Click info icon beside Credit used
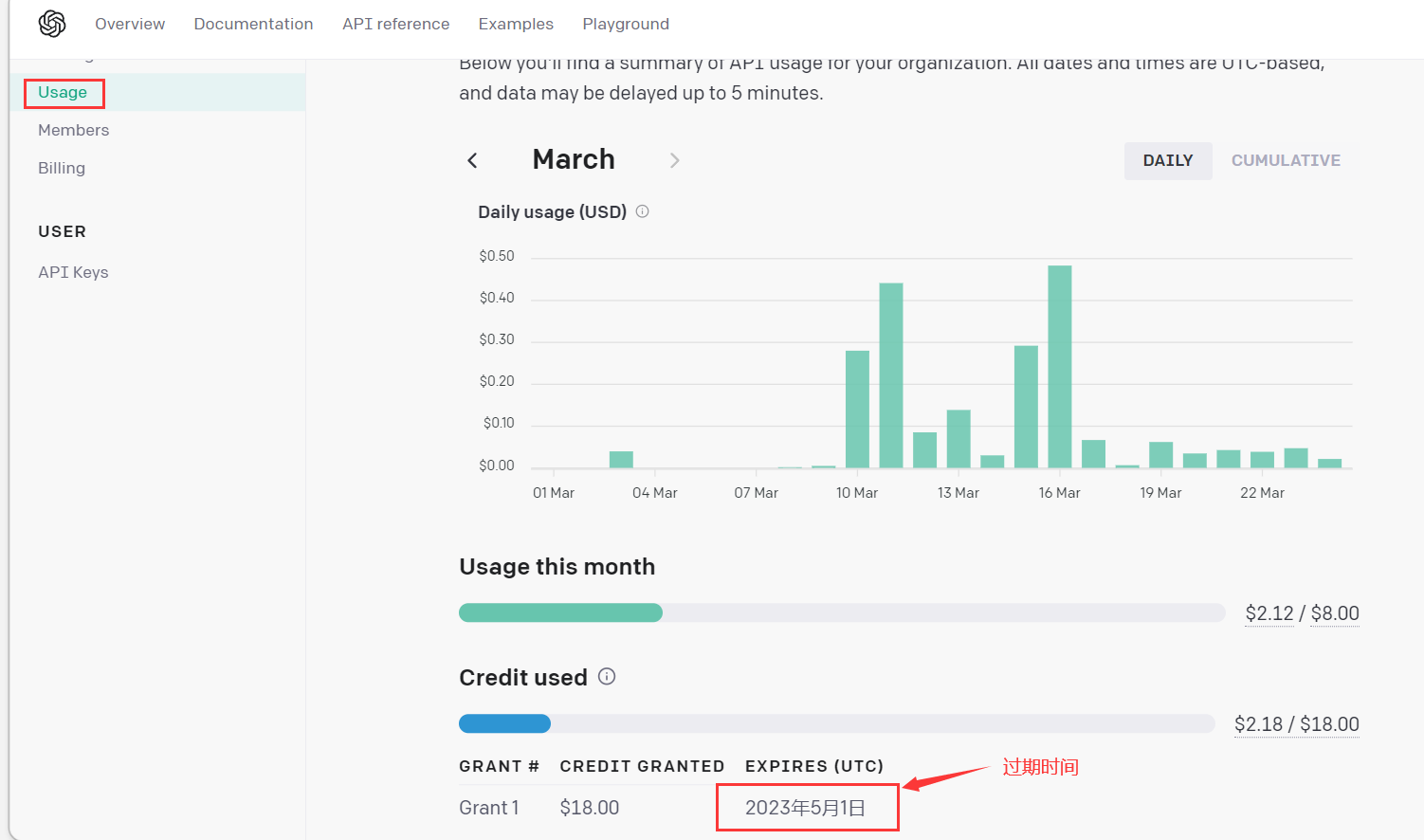1424x840 pixels. [x=607, y=676]
